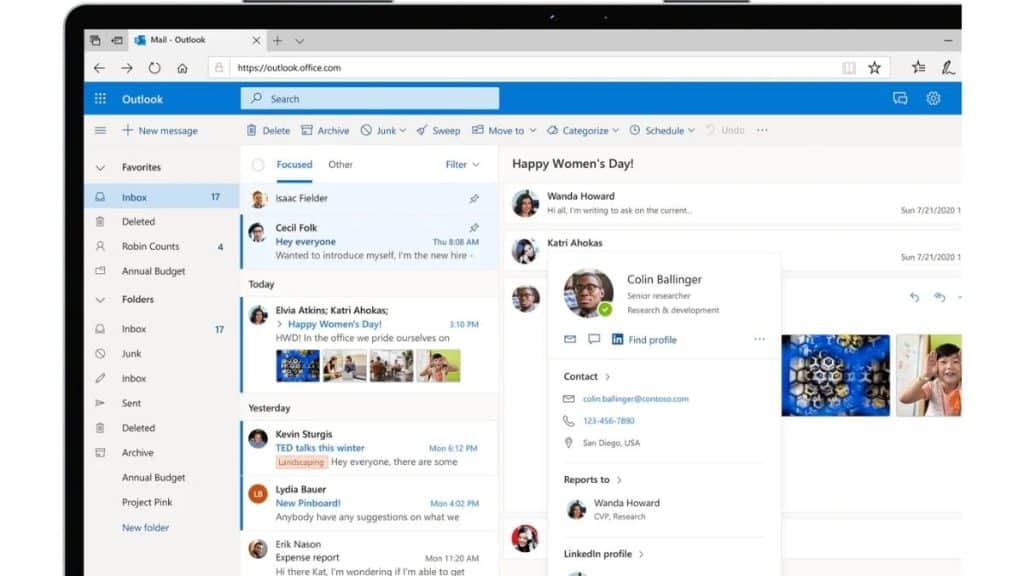Screen dimensions: 1024x576
Task: Select the Mail - Outlook browser tab
Action: click(x=196, y=40)
